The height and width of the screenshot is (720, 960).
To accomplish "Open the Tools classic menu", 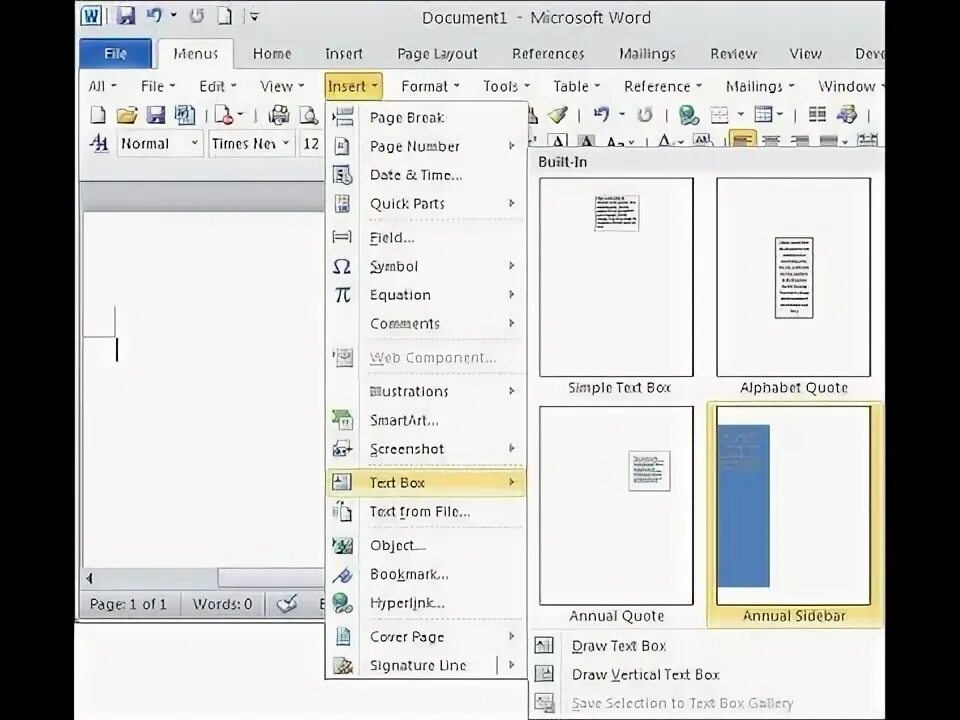I will pyautogui.click(x=506, y=86).
